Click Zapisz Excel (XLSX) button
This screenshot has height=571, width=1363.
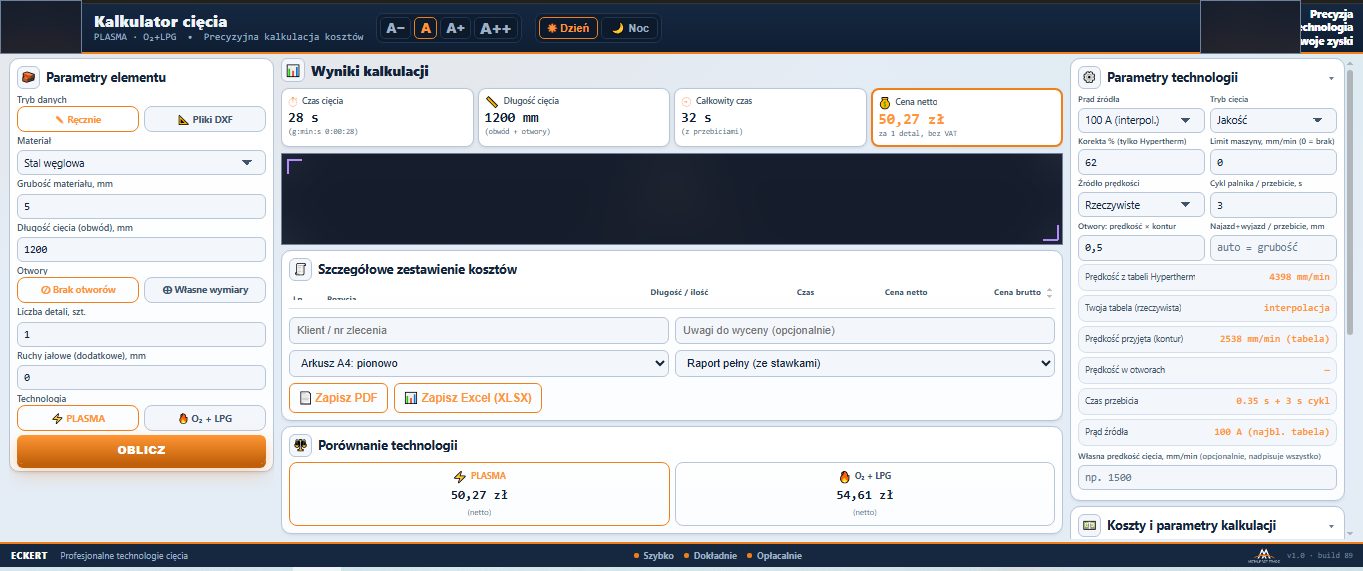click(468, 398)
